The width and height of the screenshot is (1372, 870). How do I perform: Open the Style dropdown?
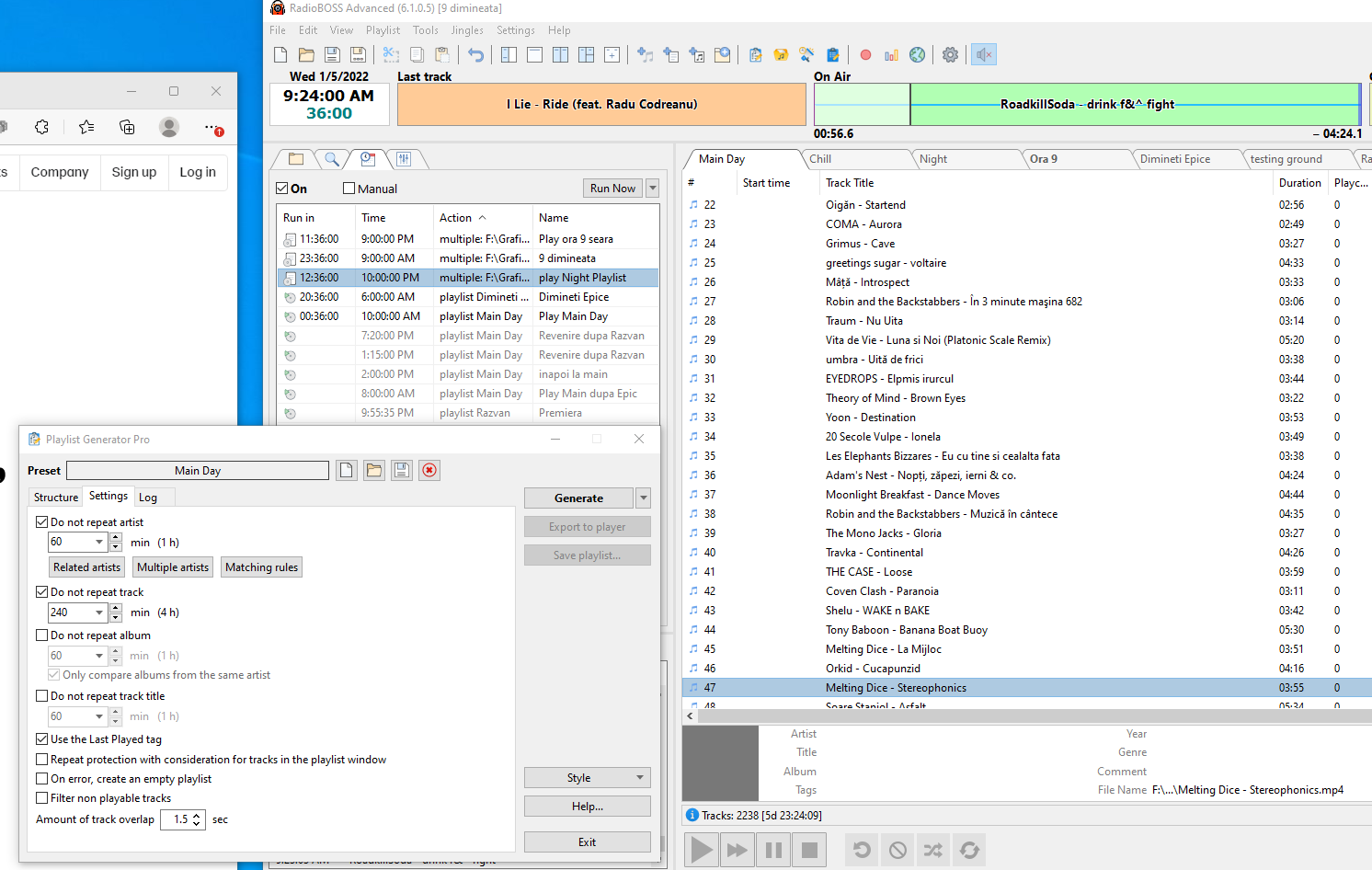tap(588, 778)
